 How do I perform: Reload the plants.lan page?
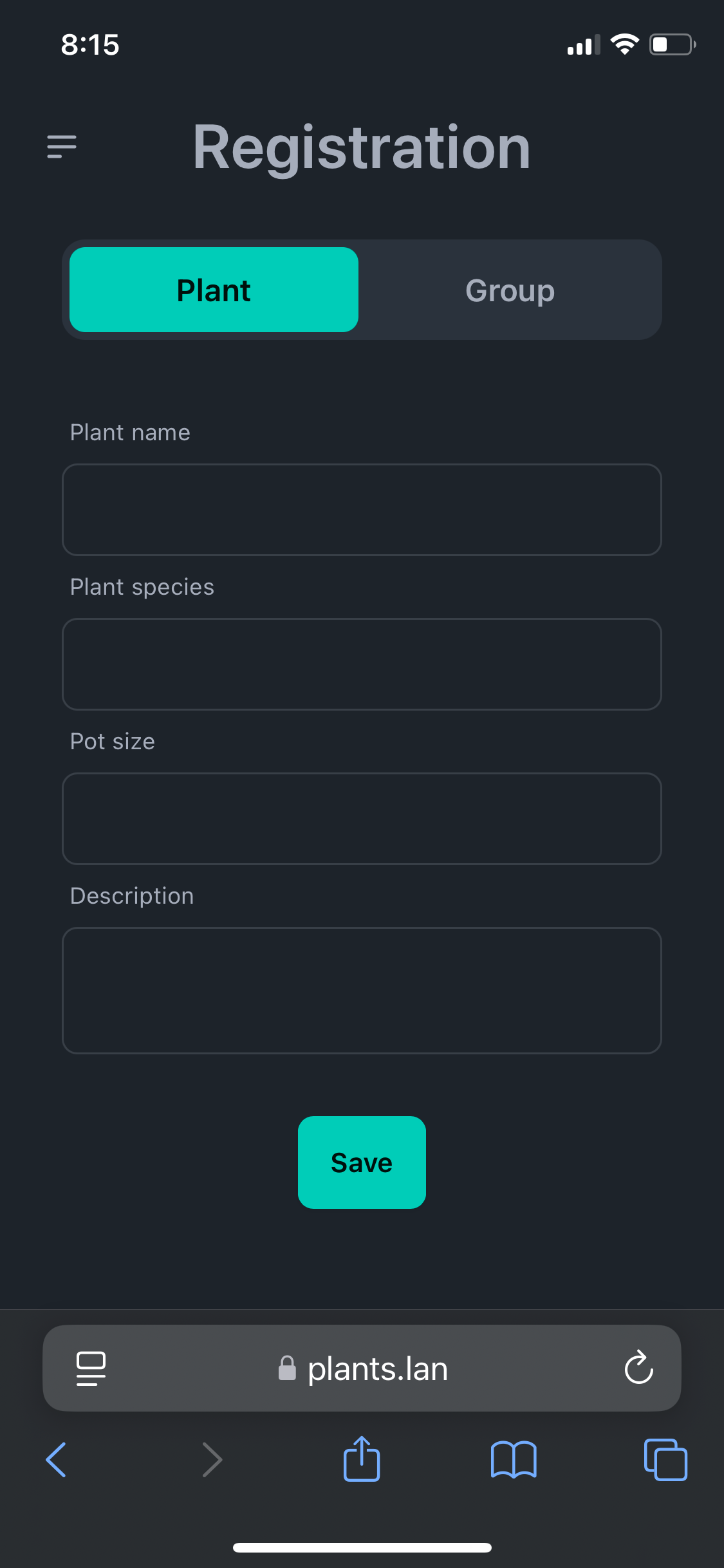click(x=639, y=1367)
